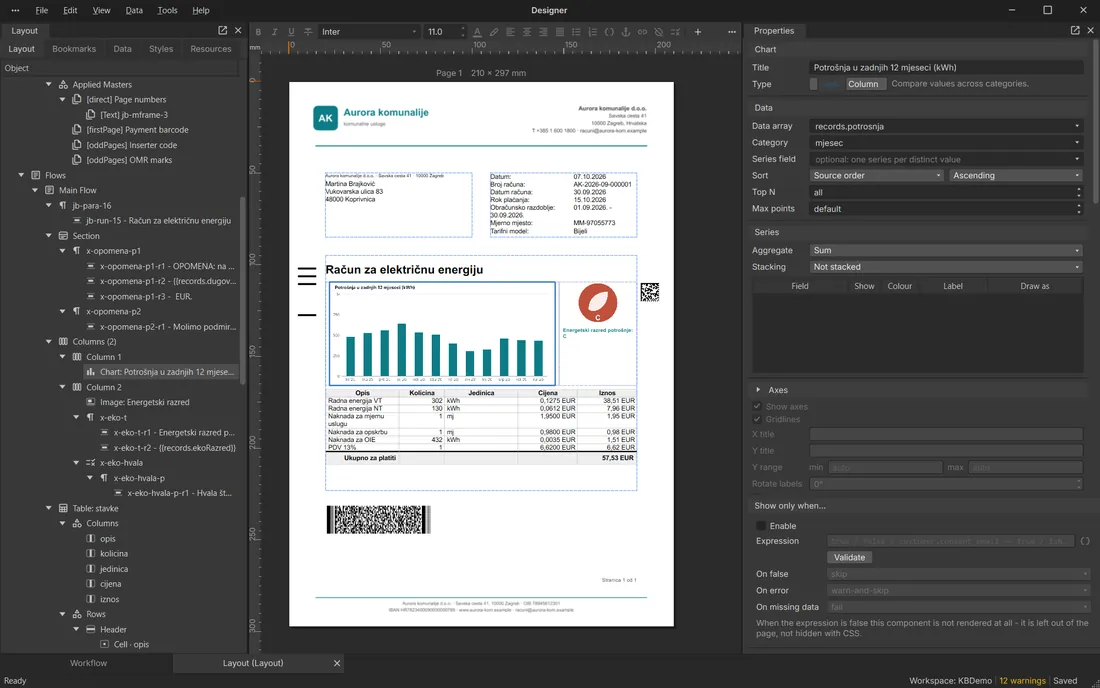Viewport: 1100px width, 688px height.
Task: Open the text colour picker
Action: (x=477, y=32)
